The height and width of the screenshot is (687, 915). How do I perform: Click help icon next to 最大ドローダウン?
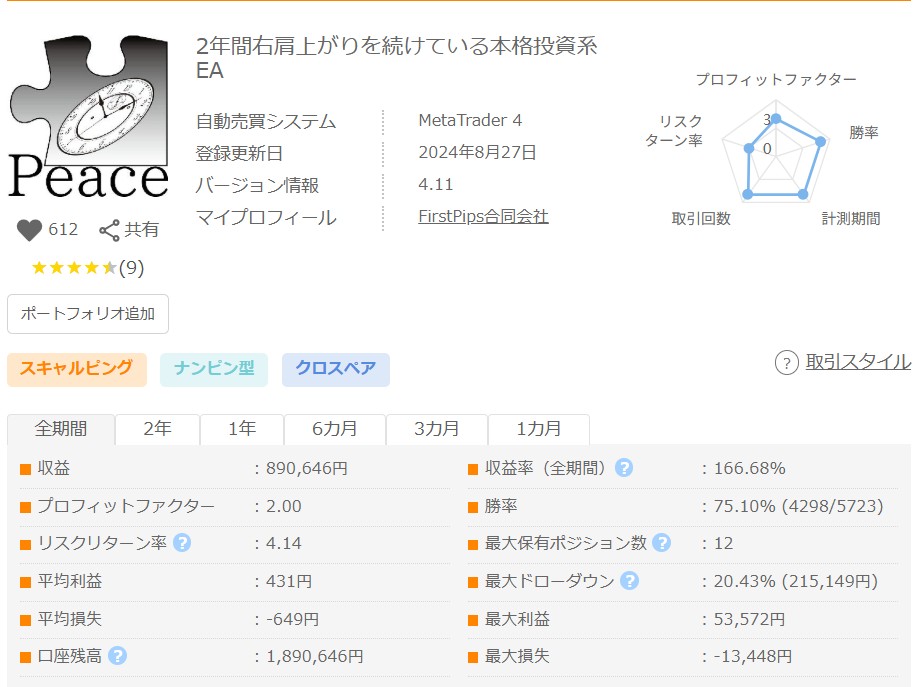(629, 581)
